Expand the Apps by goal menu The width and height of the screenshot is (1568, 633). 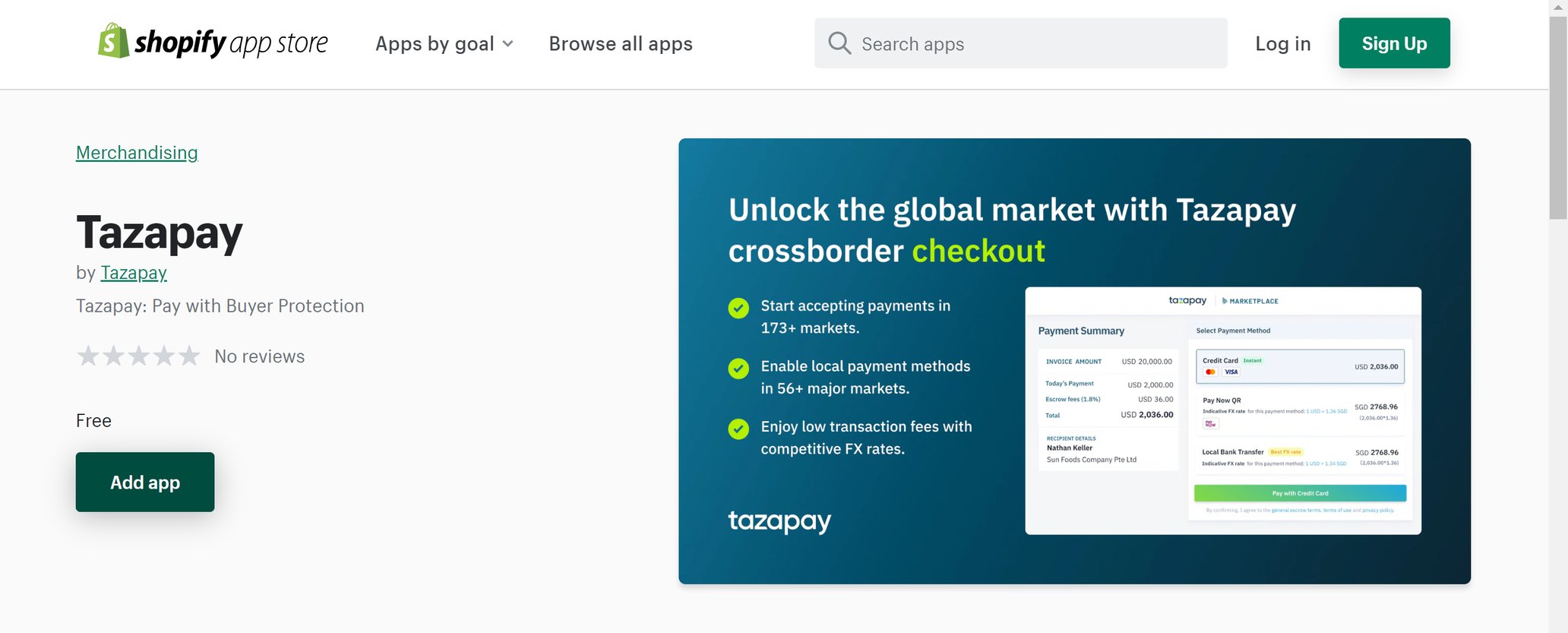[444, 44]
